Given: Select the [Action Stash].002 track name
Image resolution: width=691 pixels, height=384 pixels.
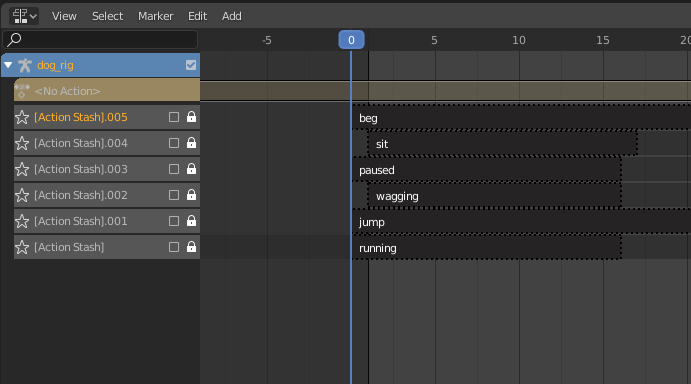Looking at the screenshot, I should point(81,195).
